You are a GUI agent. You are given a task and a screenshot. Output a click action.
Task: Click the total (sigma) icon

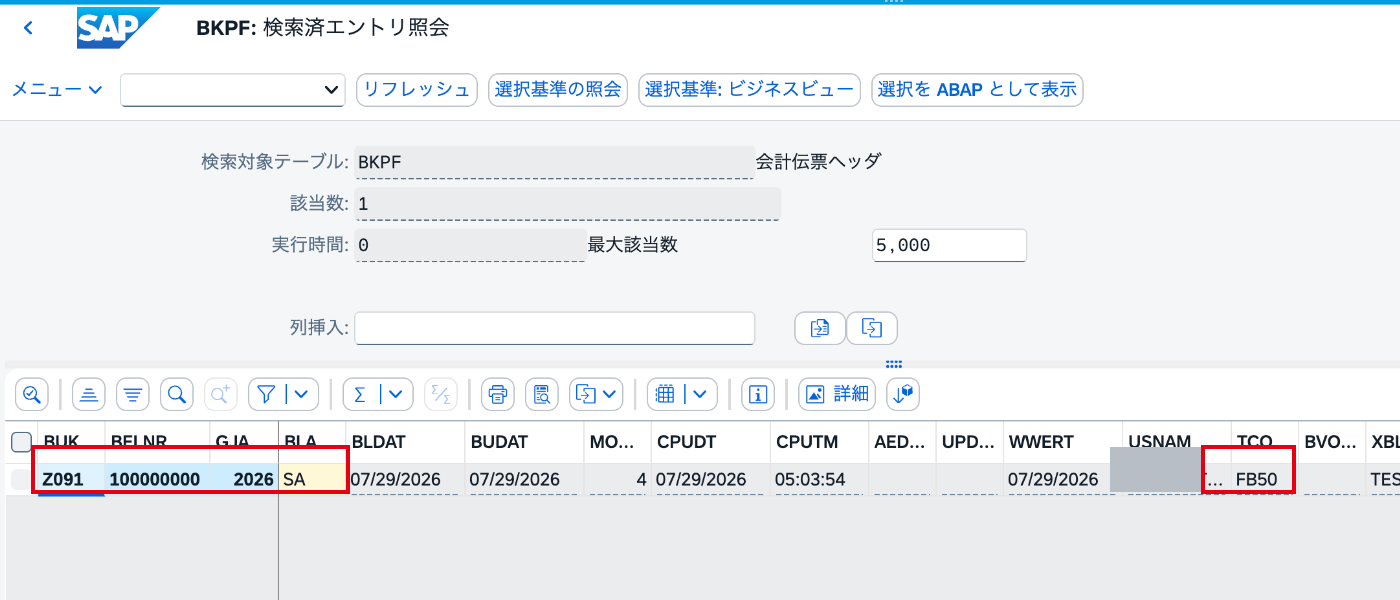pyautogui.click(x=360, y=394)
